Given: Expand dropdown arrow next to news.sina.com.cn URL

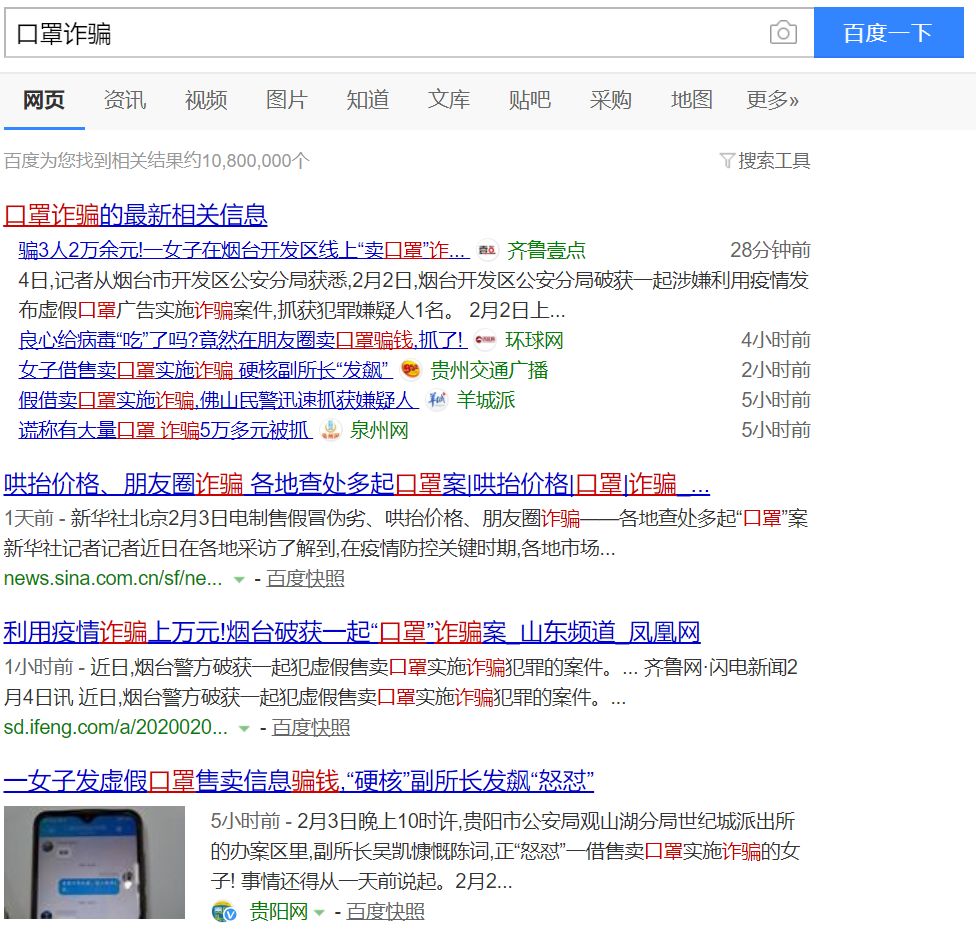Looking at the screenshot, I should coord(238,580).
